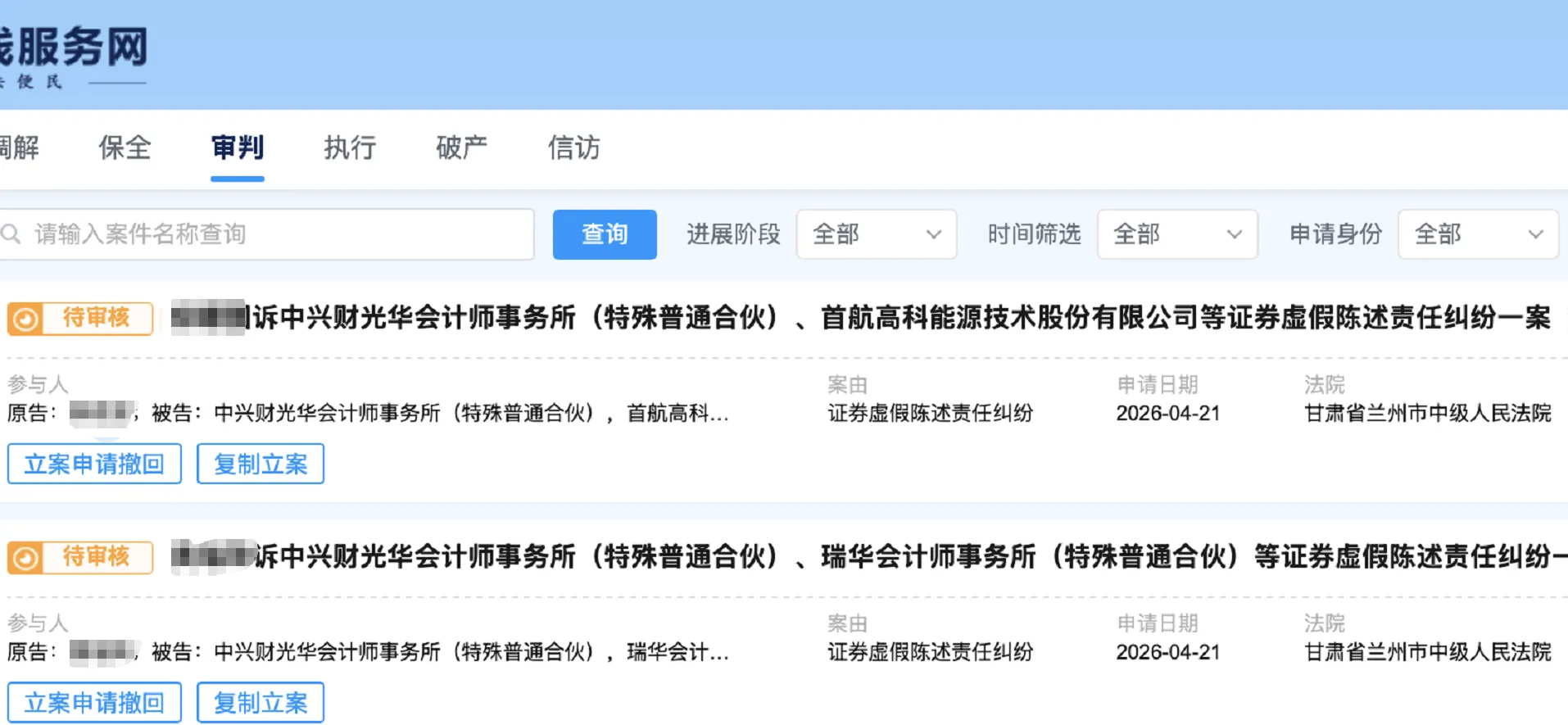
Task: Switch to the 信访 tab
Action: click(x=574, y=147)
